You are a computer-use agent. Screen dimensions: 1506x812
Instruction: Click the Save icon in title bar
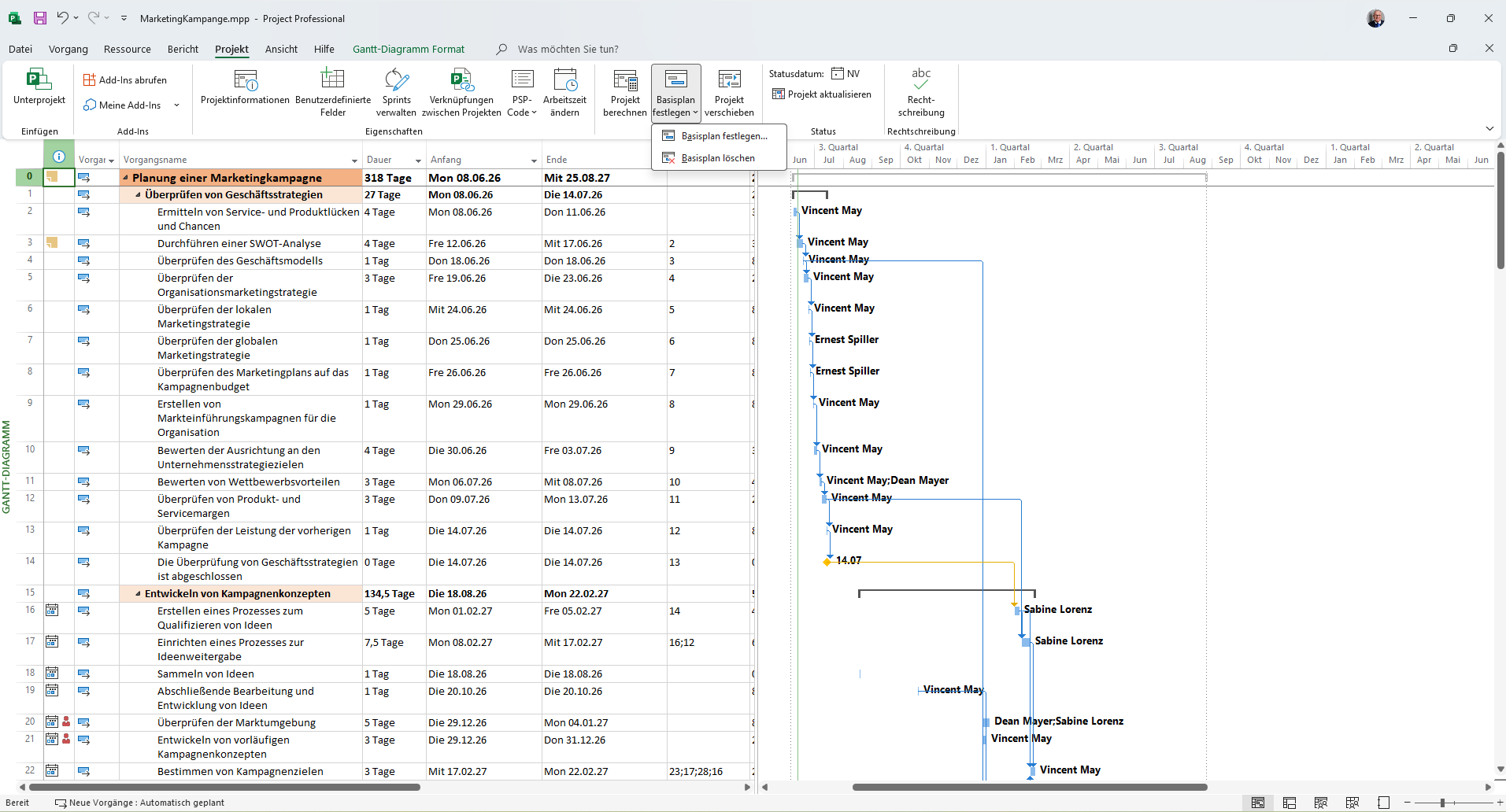pos(39,18)
